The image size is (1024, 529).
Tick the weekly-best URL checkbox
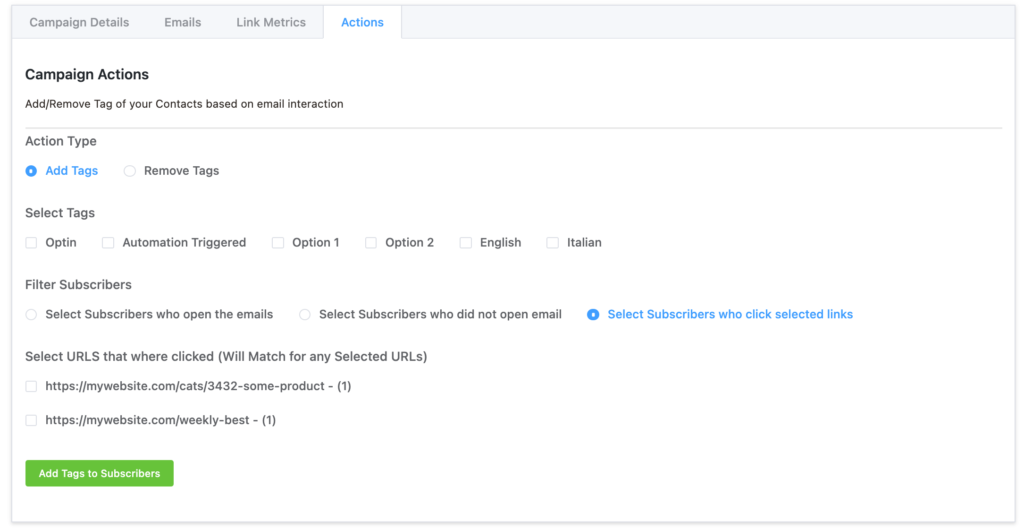pos(31,421)
